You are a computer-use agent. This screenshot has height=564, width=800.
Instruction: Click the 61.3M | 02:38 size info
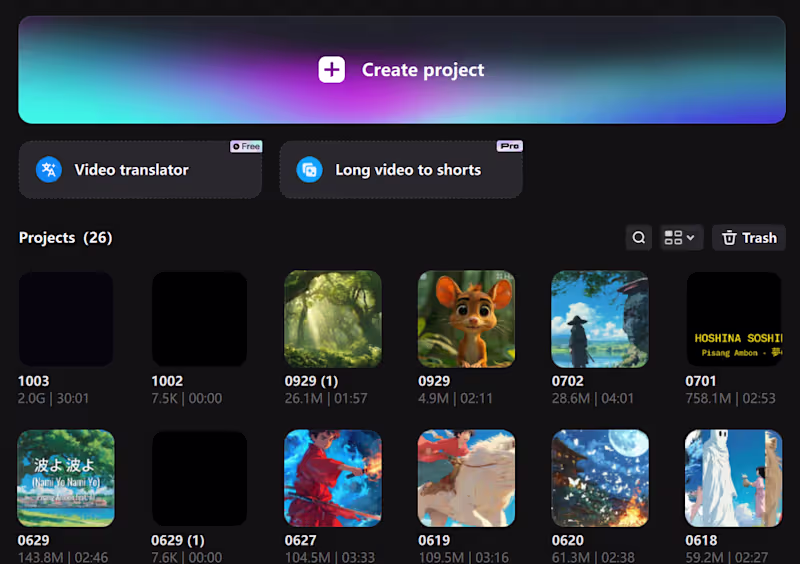coord(593,557)
